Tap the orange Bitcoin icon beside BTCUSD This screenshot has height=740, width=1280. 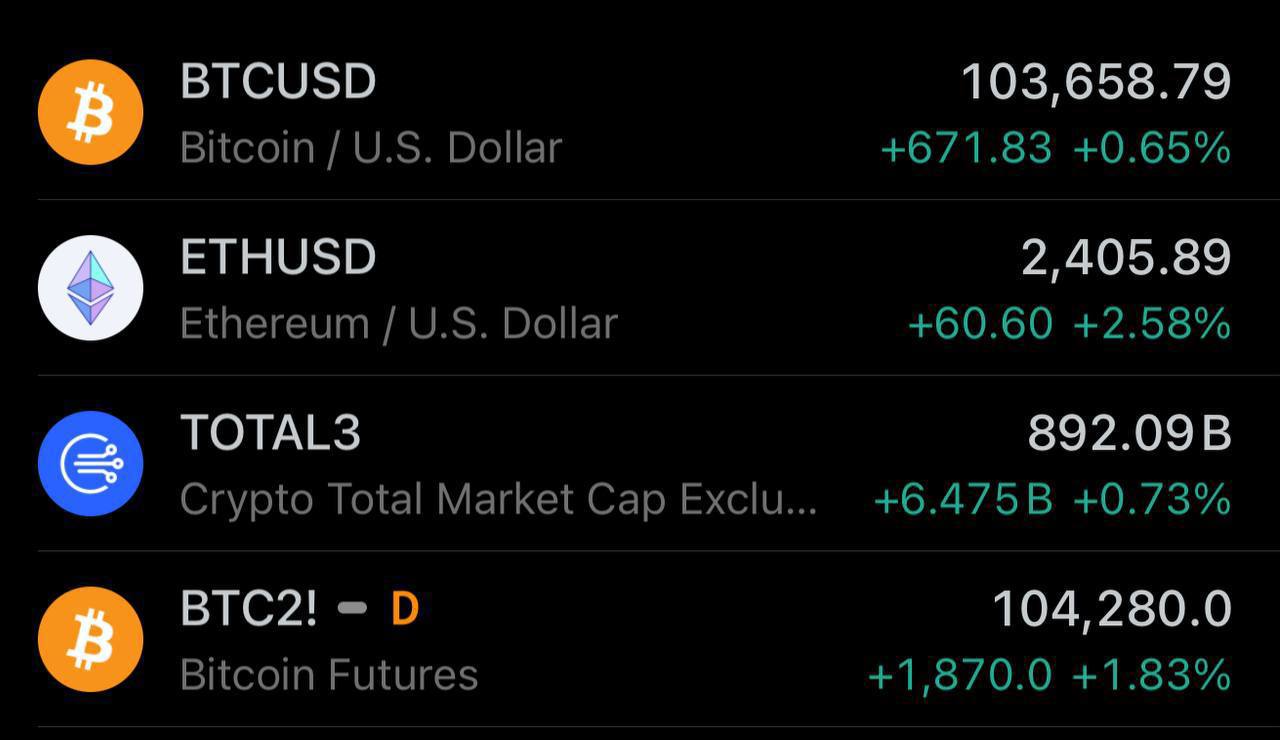(90, 112)
